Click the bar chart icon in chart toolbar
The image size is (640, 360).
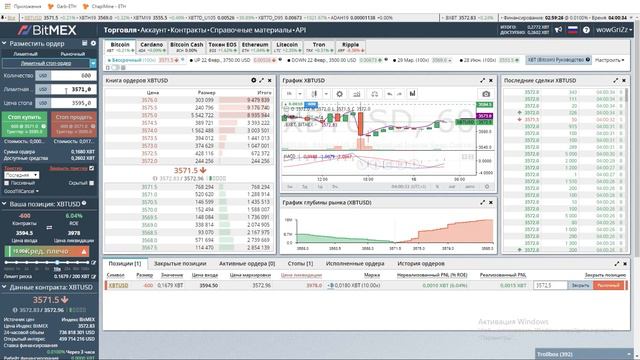click(413, 94)
